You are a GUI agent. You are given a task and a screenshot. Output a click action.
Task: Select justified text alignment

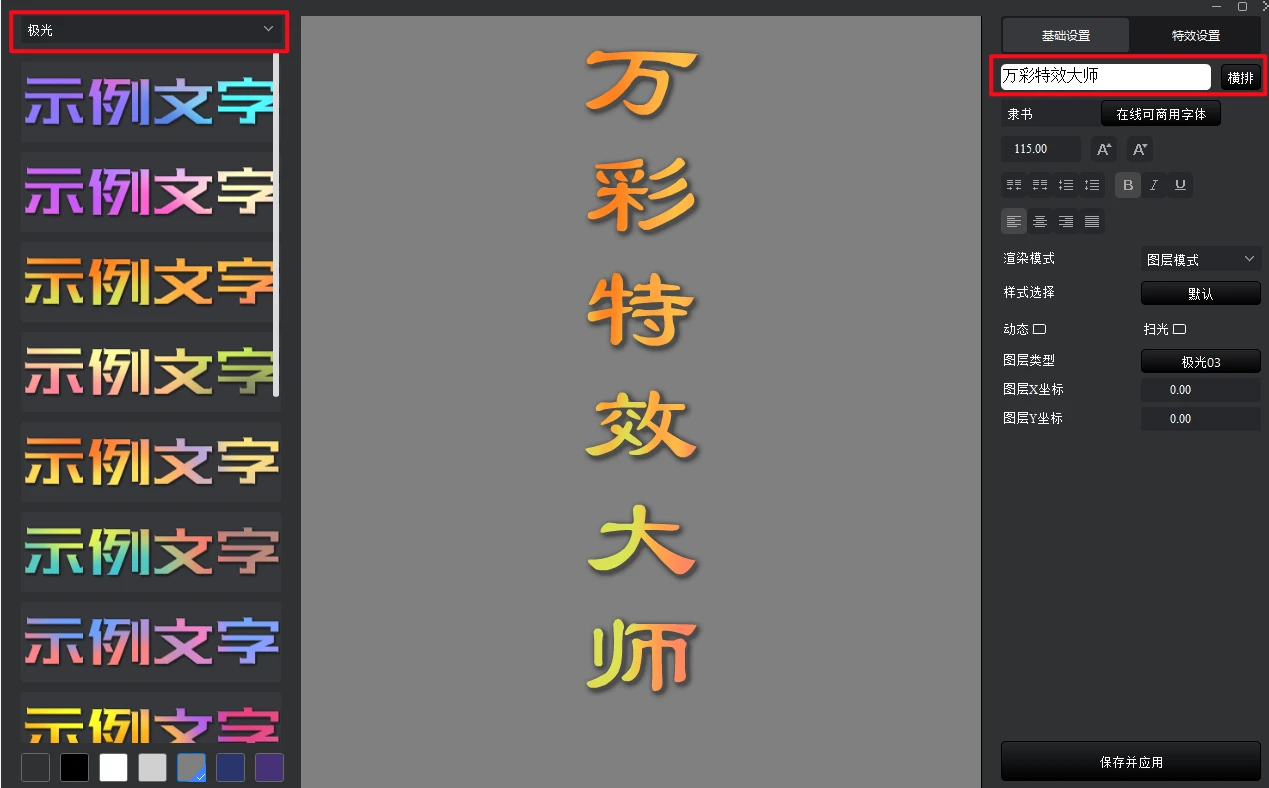[1091, 221]
